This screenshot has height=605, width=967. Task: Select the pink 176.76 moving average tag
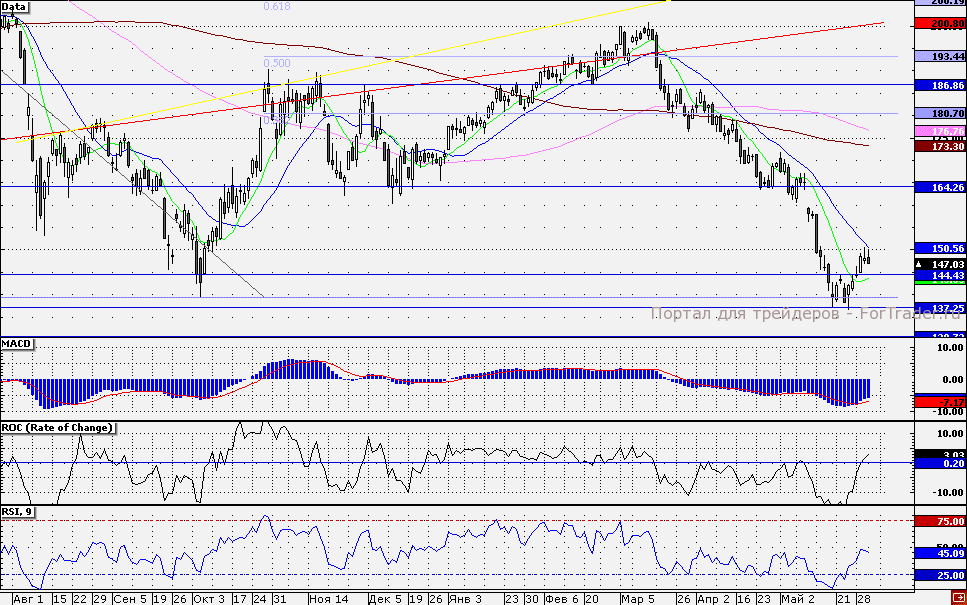(x=945, y=131)
